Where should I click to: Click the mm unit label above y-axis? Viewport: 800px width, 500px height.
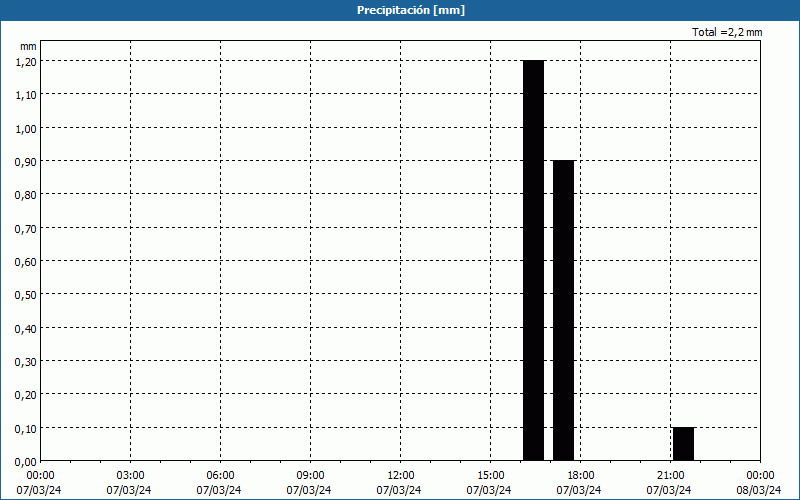28,46
